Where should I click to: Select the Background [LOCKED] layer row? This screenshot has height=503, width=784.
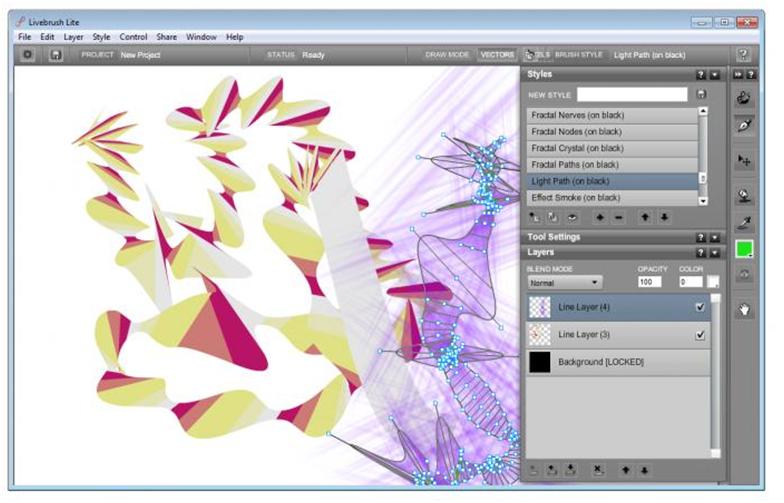[618, 362]
